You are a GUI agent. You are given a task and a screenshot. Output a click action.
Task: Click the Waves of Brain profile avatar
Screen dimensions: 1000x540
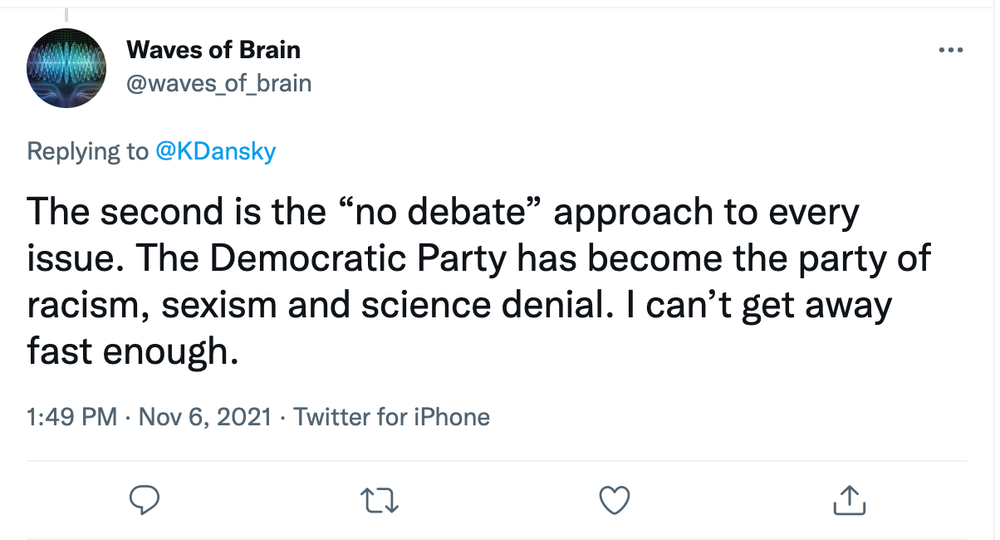pos(67,67)
